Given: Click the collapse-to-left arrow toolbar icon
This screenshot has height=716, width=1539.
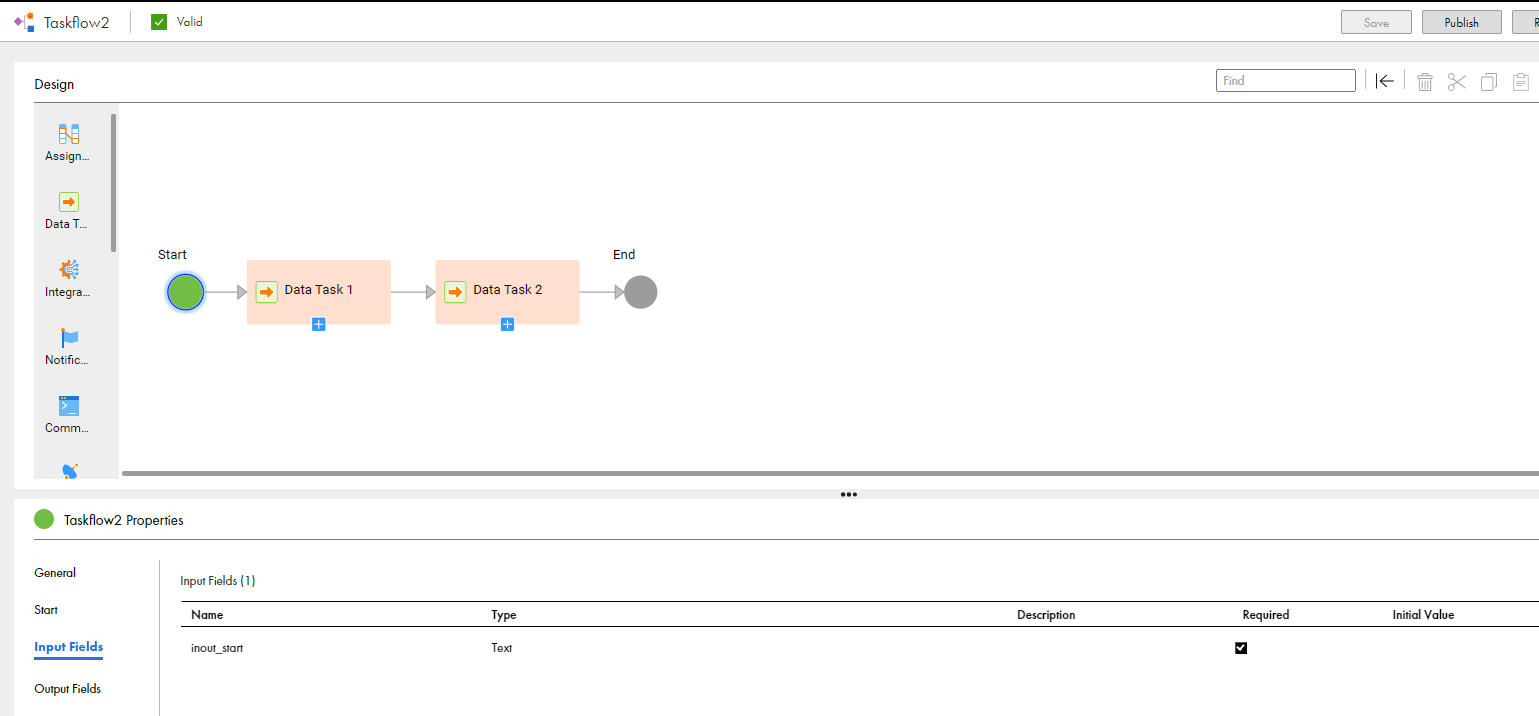Looking at the screenshot, I should point(1384,81).
